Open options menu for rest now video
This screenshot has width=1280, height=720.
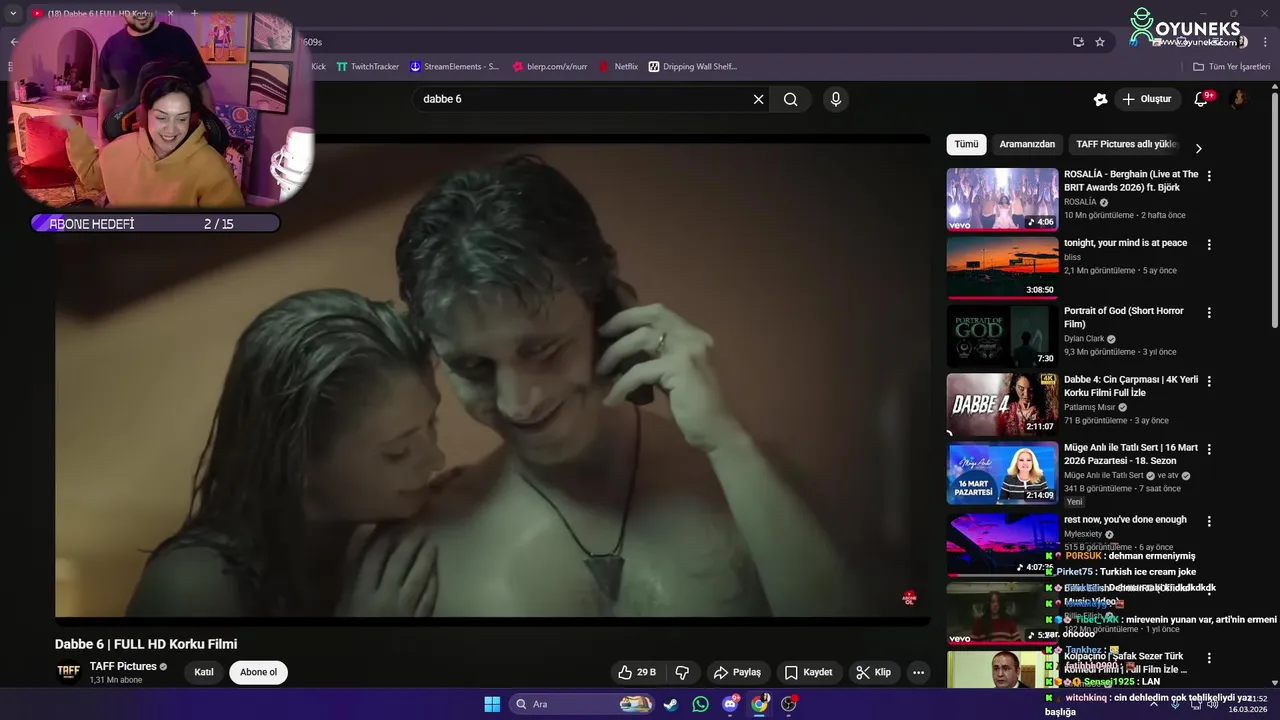1209,521
